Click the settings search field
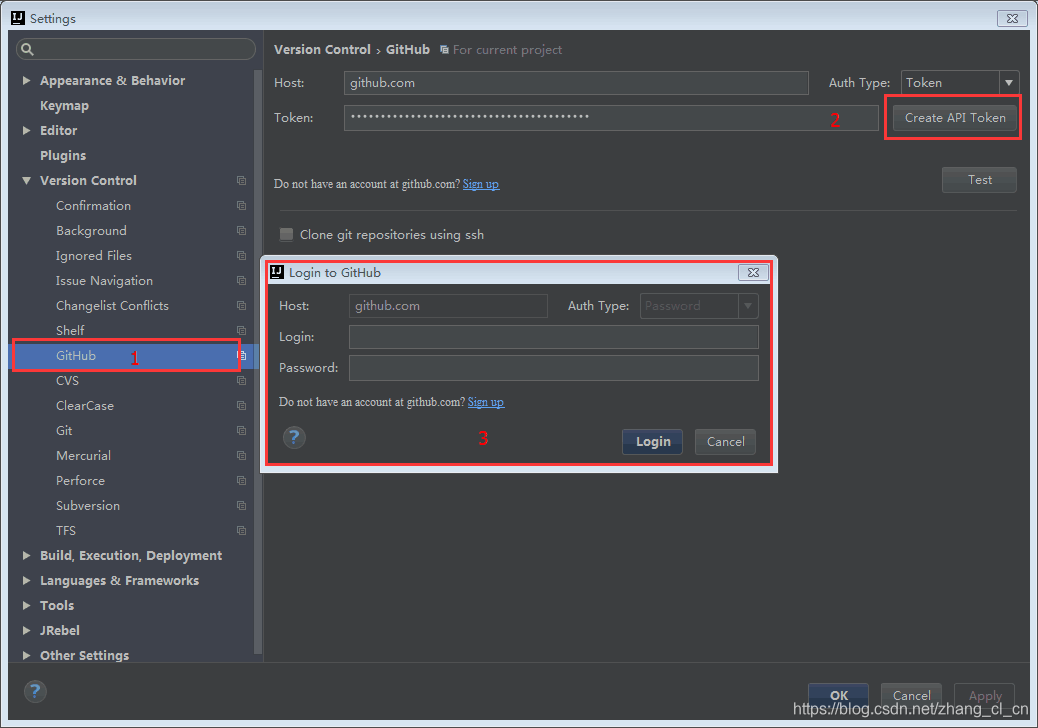This screenshot has width=1038, height=728. [136, 49]
